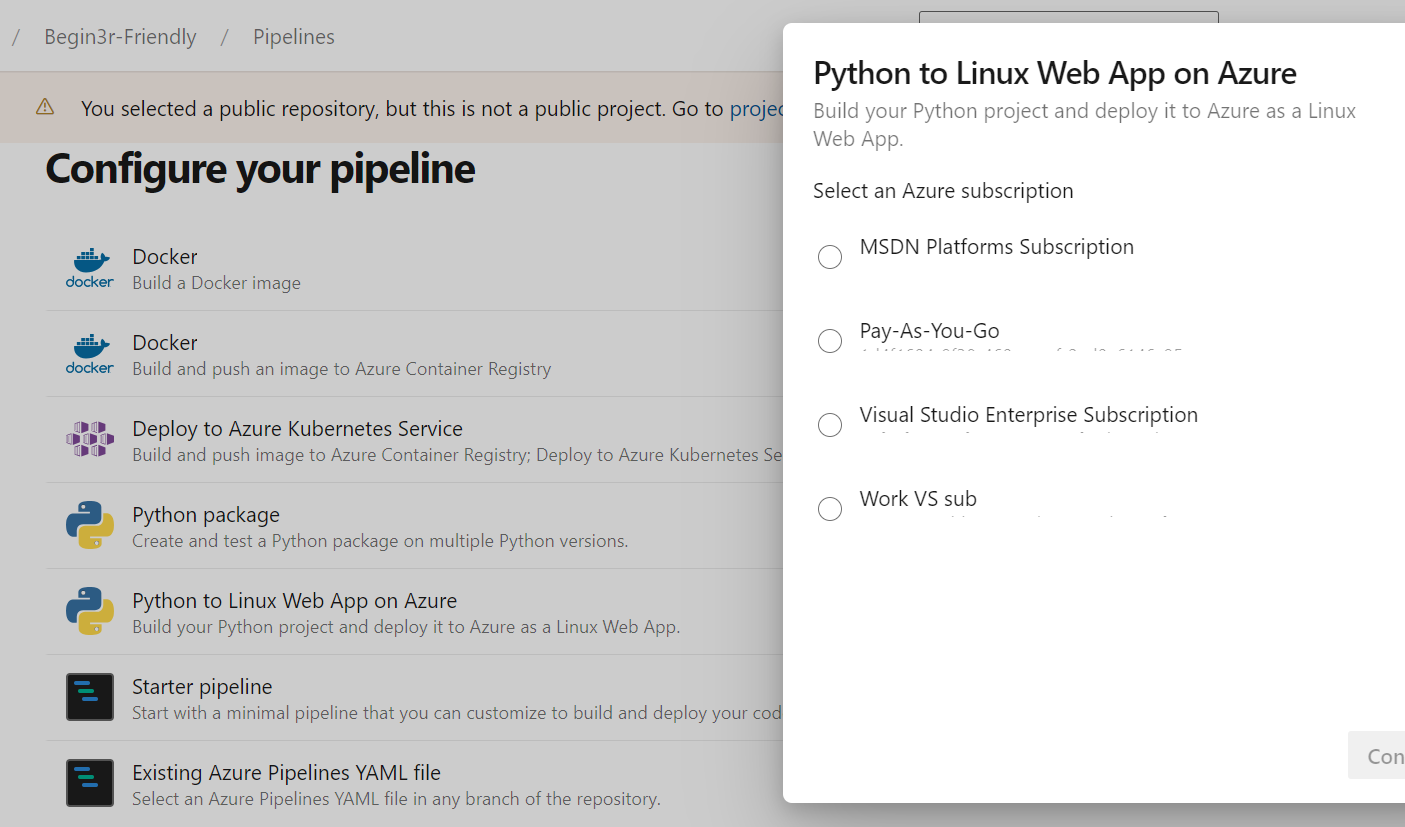Image resolution: width=1405 pixels, height=827 pixels.
Task: Click the Python package logo icon
Action: [90, 526]
